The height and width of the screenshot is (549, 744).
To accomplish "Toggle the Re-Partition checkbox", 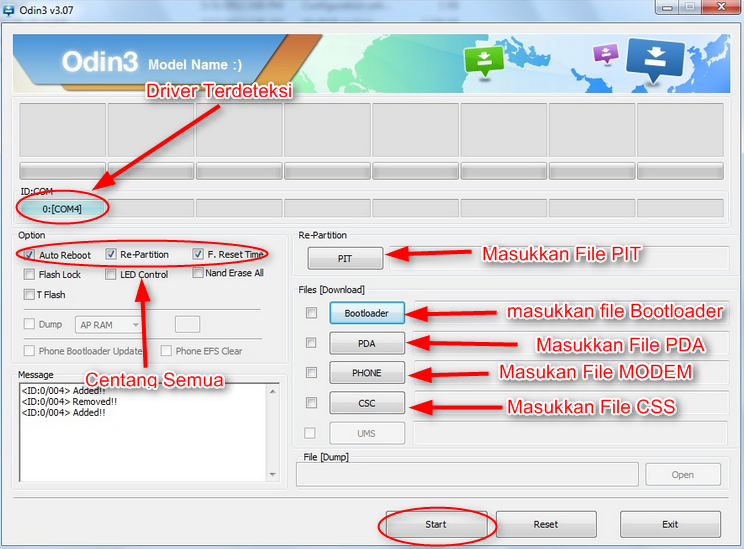I will pos(111,254).
